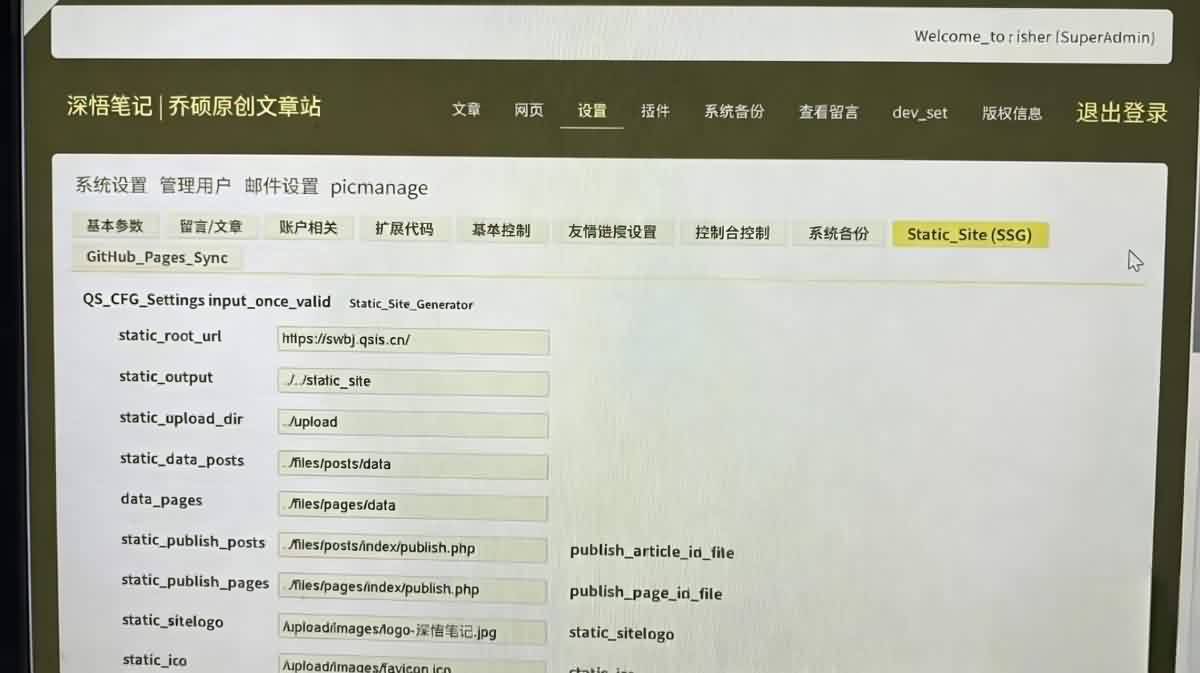The width and height of the screenshot is (1200, 673).
Task: Click the static_publish_posts input field
Action: (413, 548)
